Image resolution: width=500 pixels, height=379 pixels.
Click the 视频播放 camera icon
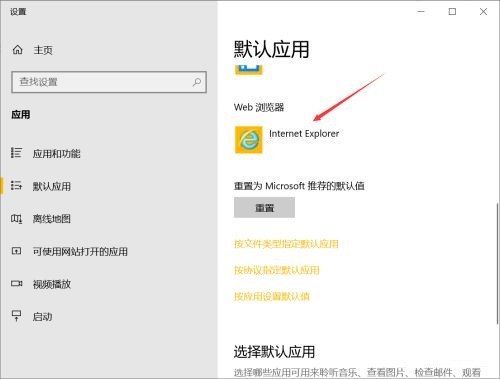point(16,284)
